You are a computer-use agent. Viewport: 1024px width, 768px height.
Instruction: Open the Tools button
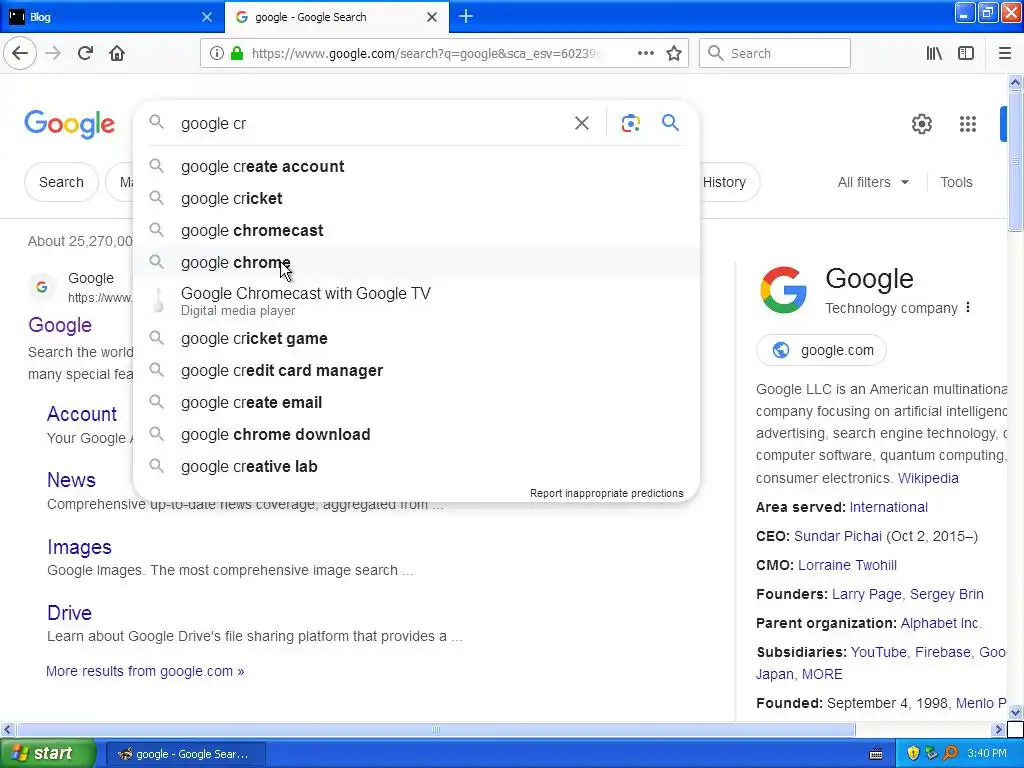pyautogui.click(x=956, y=182)
